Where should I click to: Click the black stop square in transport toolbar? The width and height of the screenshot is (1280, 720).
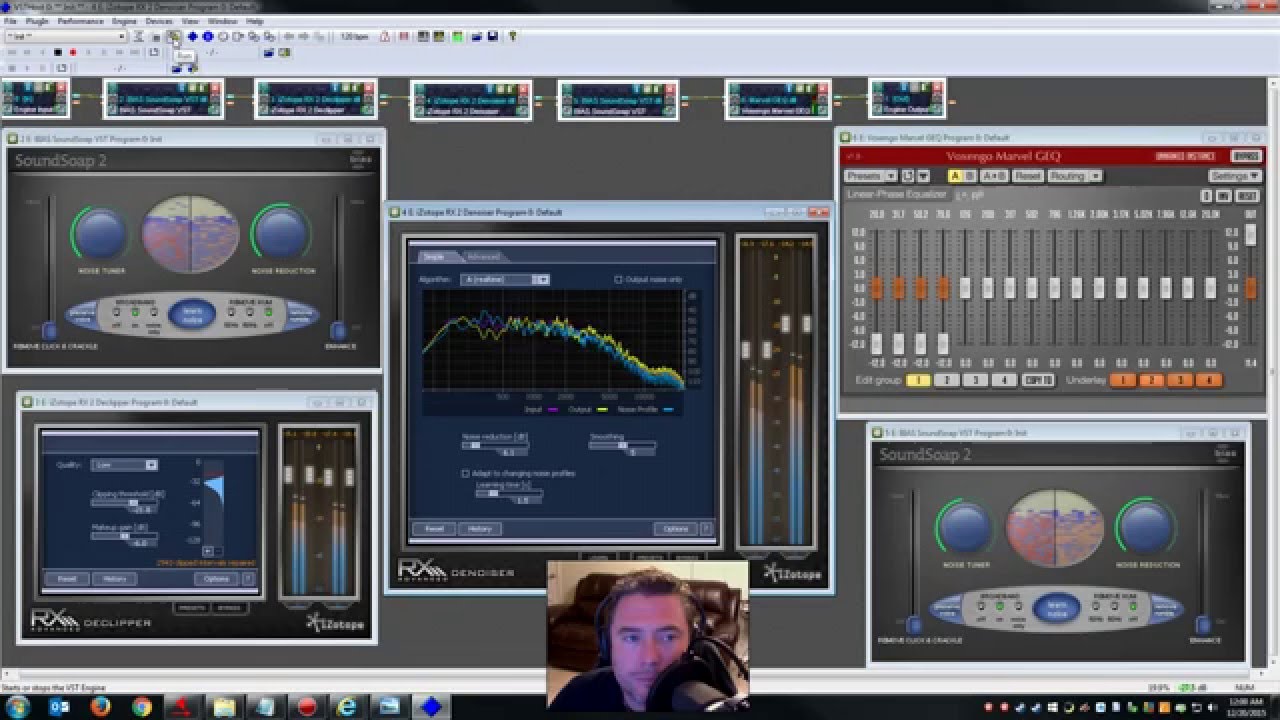pos(57,52)
